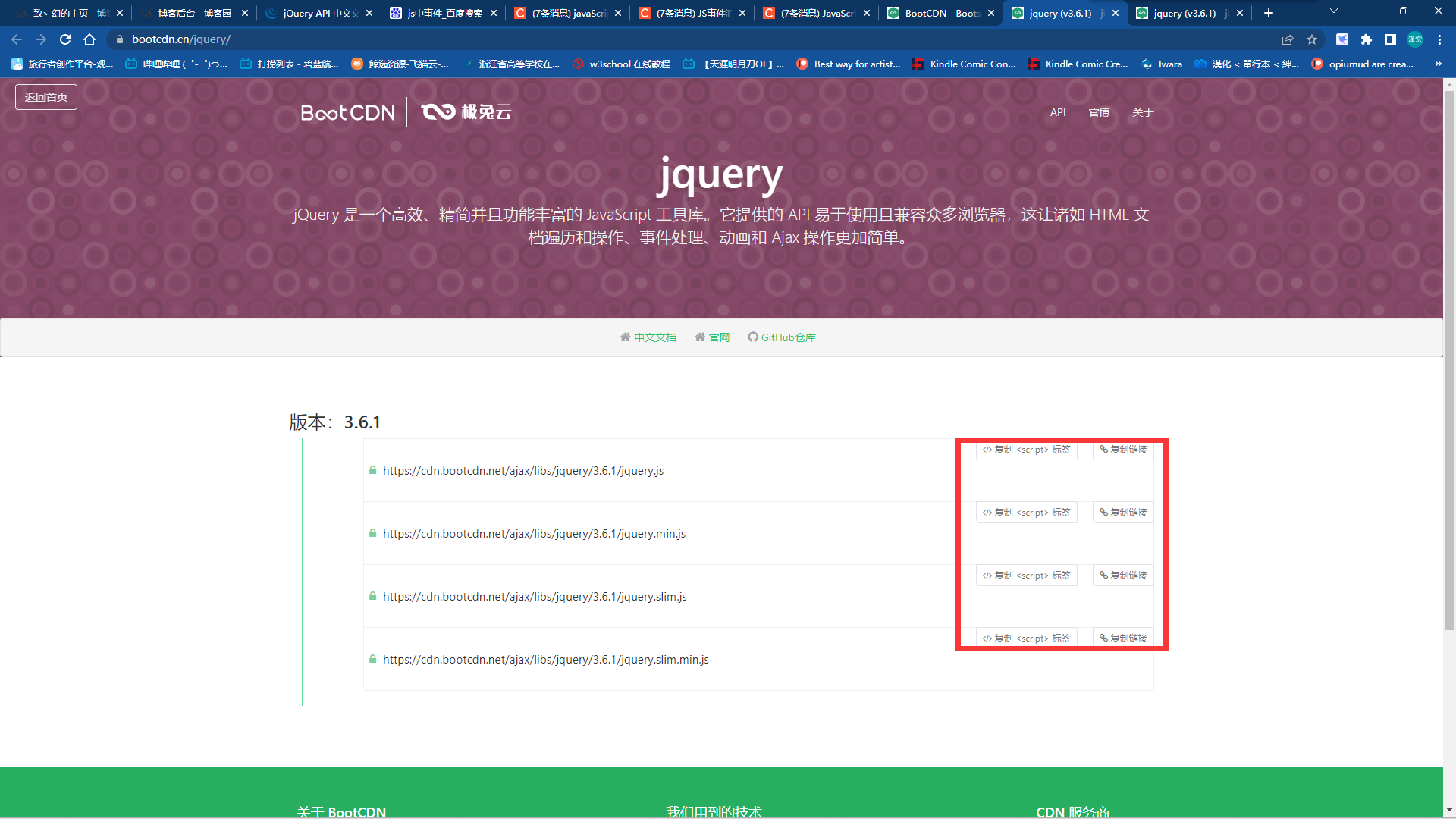Open opiumud are crea... bookmark
Viewport: 1456px width, 819px height.
(x=1363, y=64)
